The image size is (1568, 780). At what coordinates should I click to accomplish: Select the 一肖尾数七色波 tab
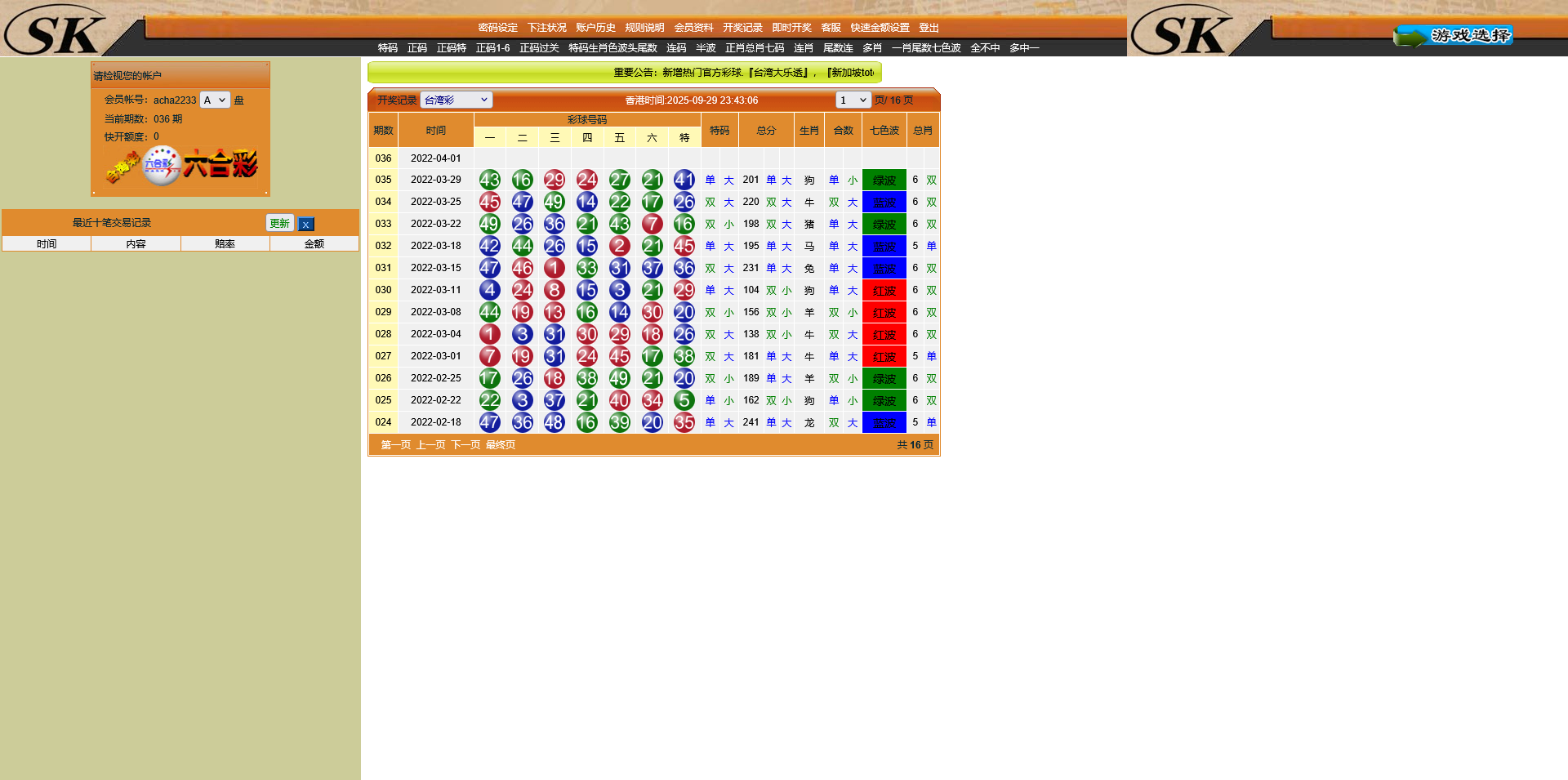[926, 48]
